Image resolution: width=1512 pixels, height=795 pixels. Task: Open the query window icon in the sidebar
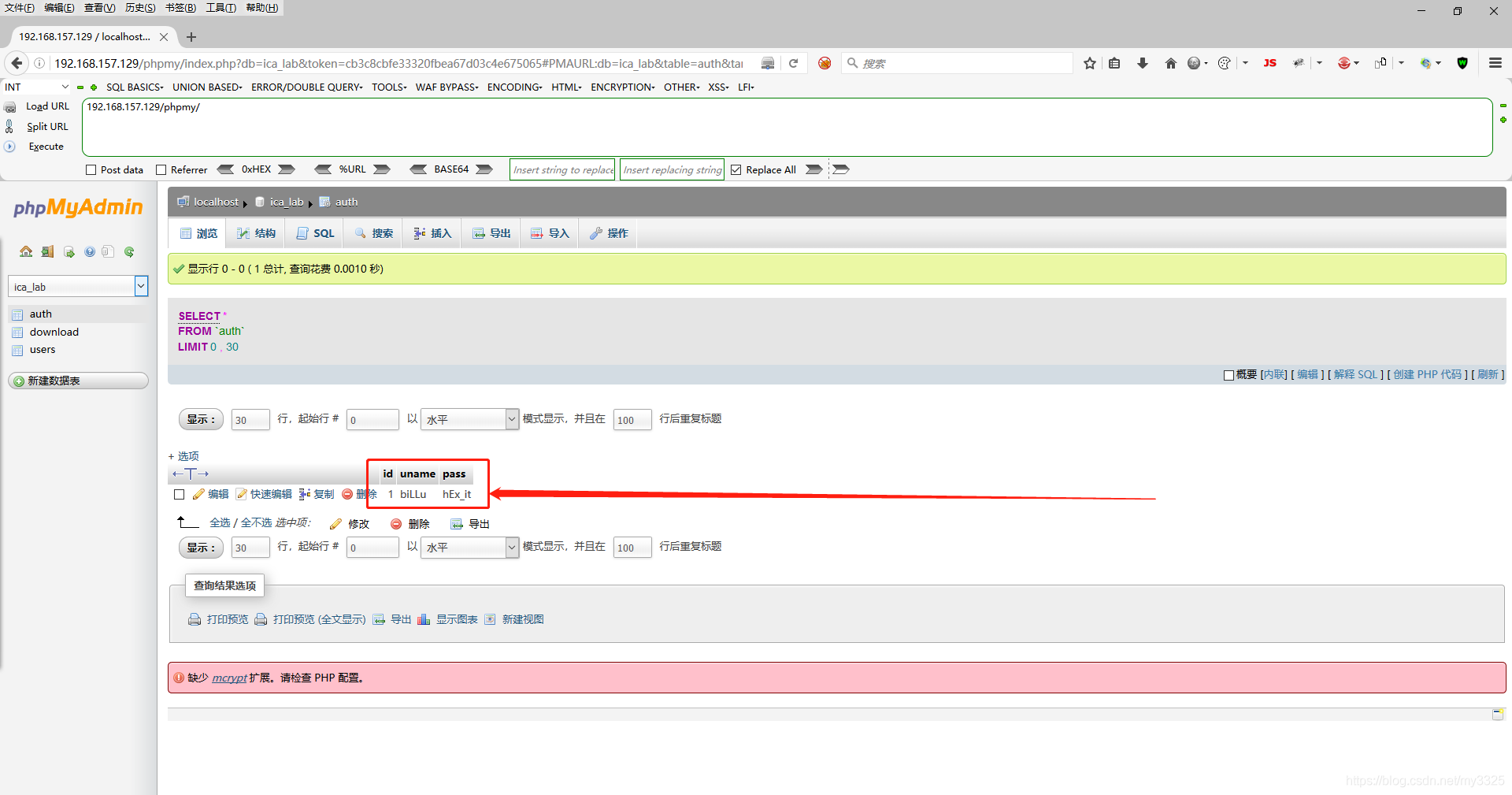coord(69,251)
